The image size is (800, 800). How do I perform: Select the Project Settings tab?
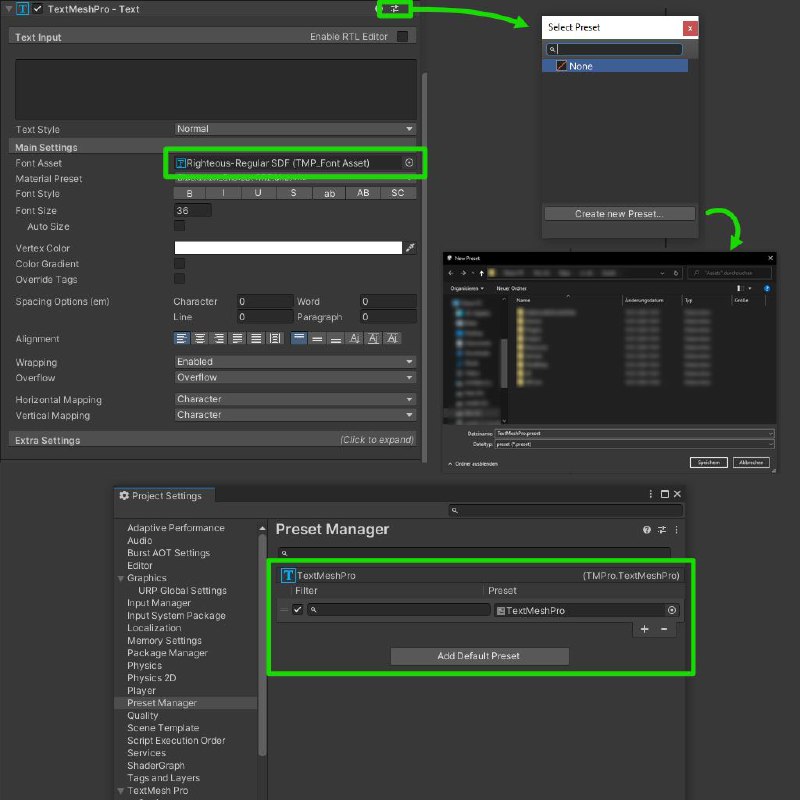[164, 495]
